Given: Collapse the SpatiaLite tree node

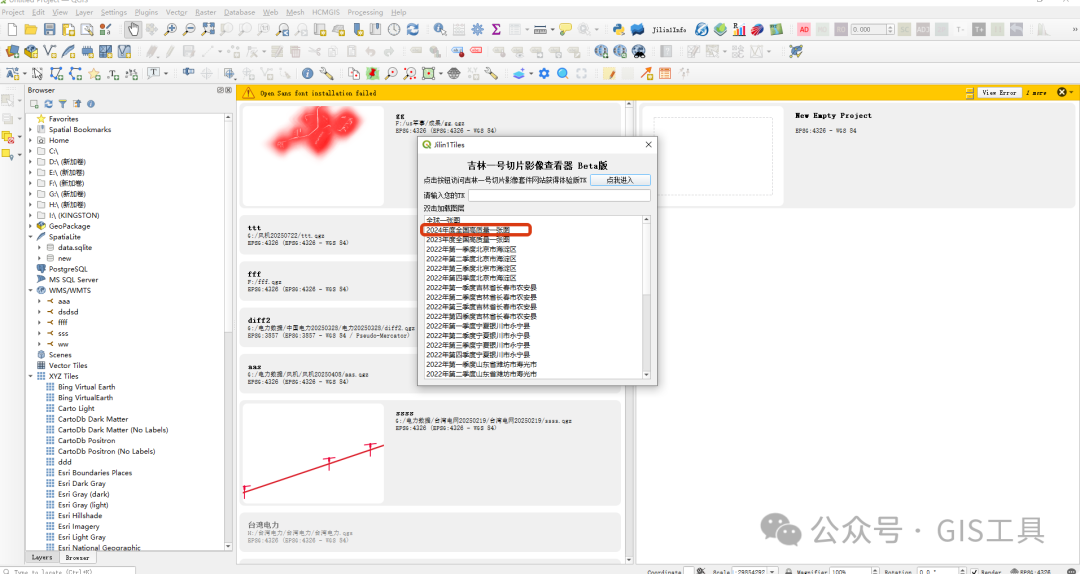Looking at the screenshot, I should click(30, 237).
